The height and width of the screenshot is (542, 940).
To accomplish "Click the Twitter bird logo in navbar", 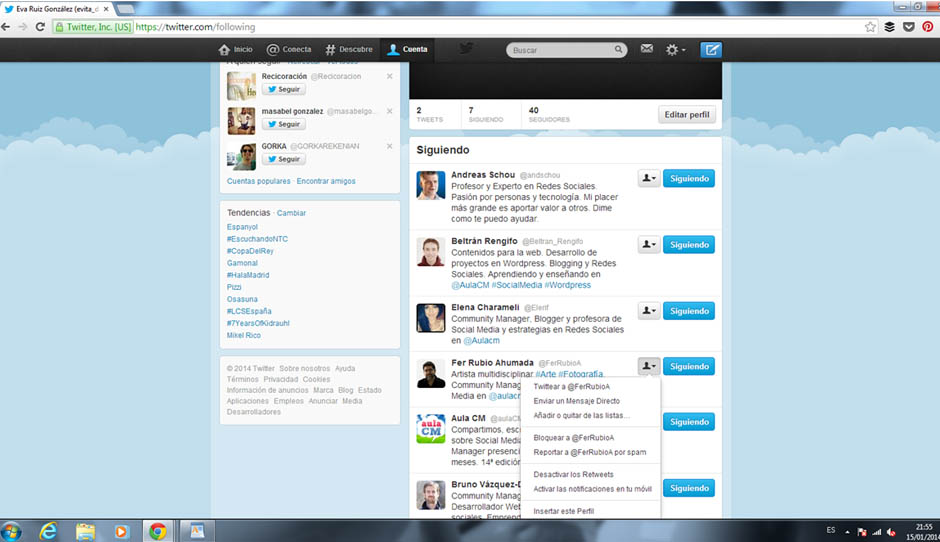I will [466, 48].
